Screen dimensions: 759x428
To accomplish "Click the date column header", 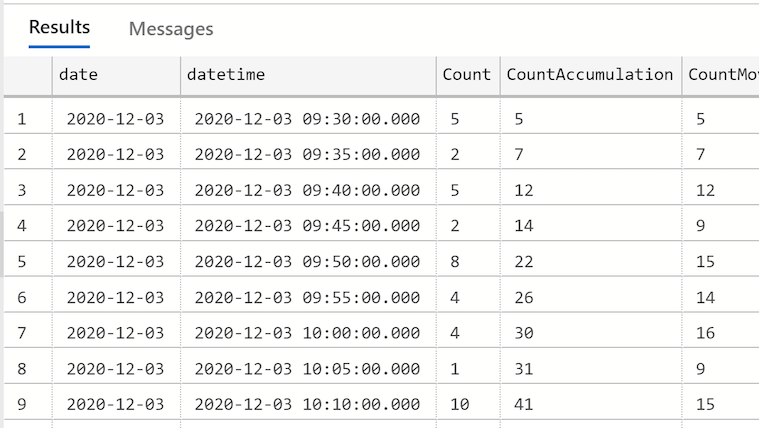I will click(x=116, y=75).
